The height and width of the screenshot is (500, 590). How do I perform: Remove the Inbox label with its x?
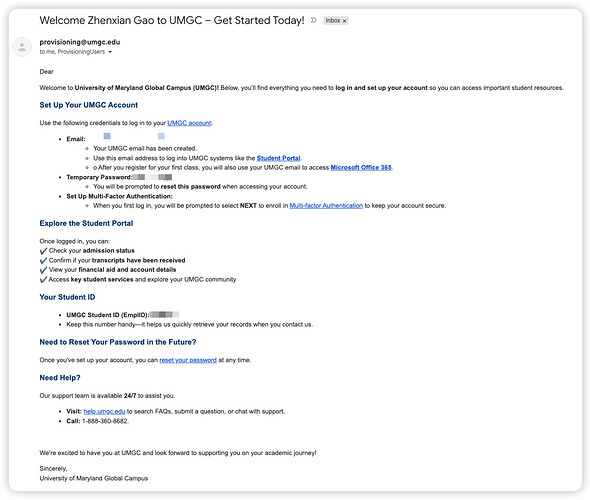[x=344, y=21]
